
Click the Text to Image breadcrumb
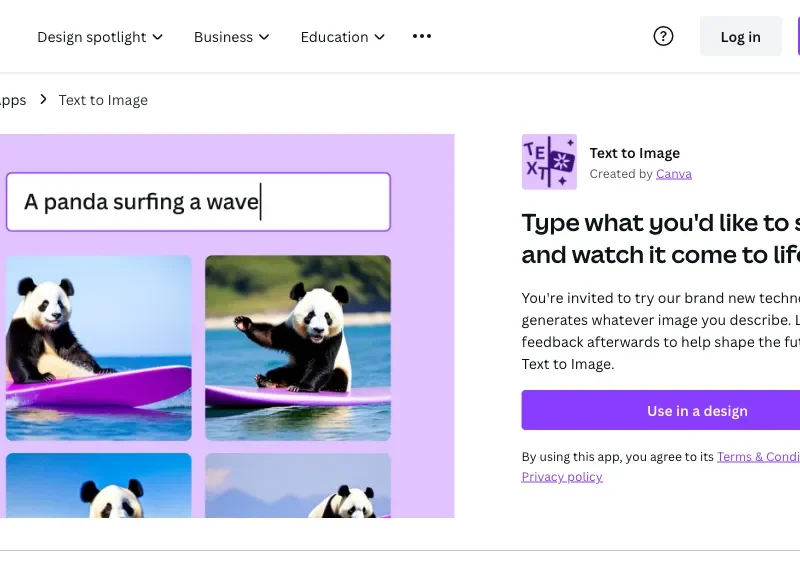103,100
